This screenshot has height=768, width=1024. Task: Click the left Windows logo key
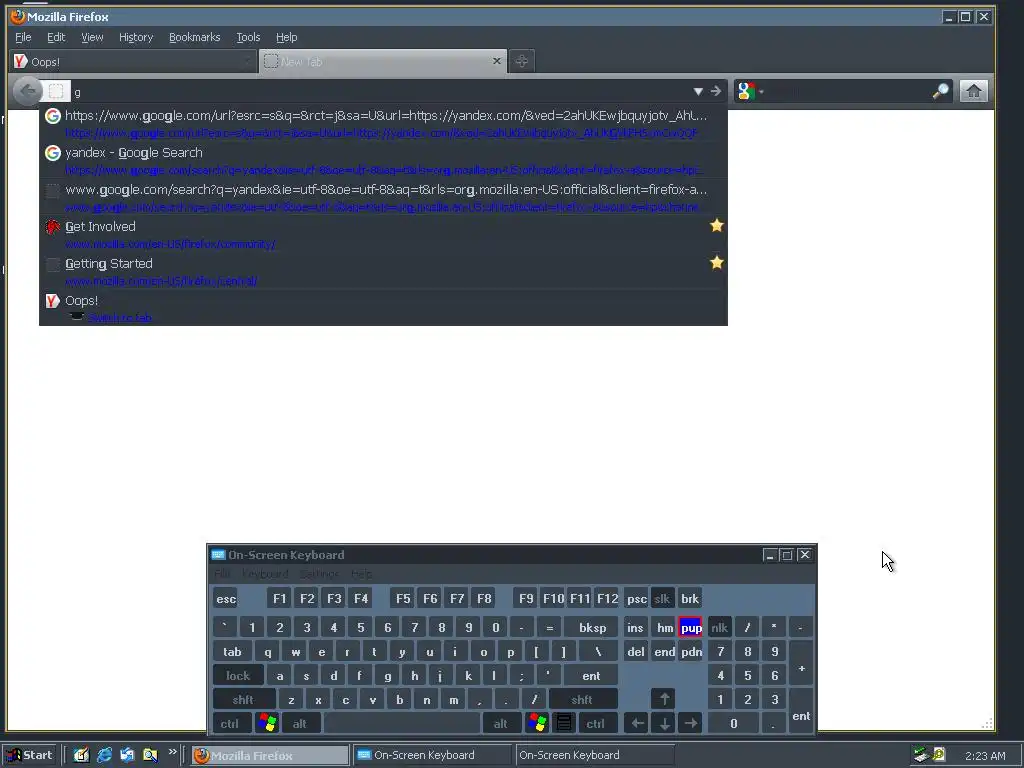267,723
